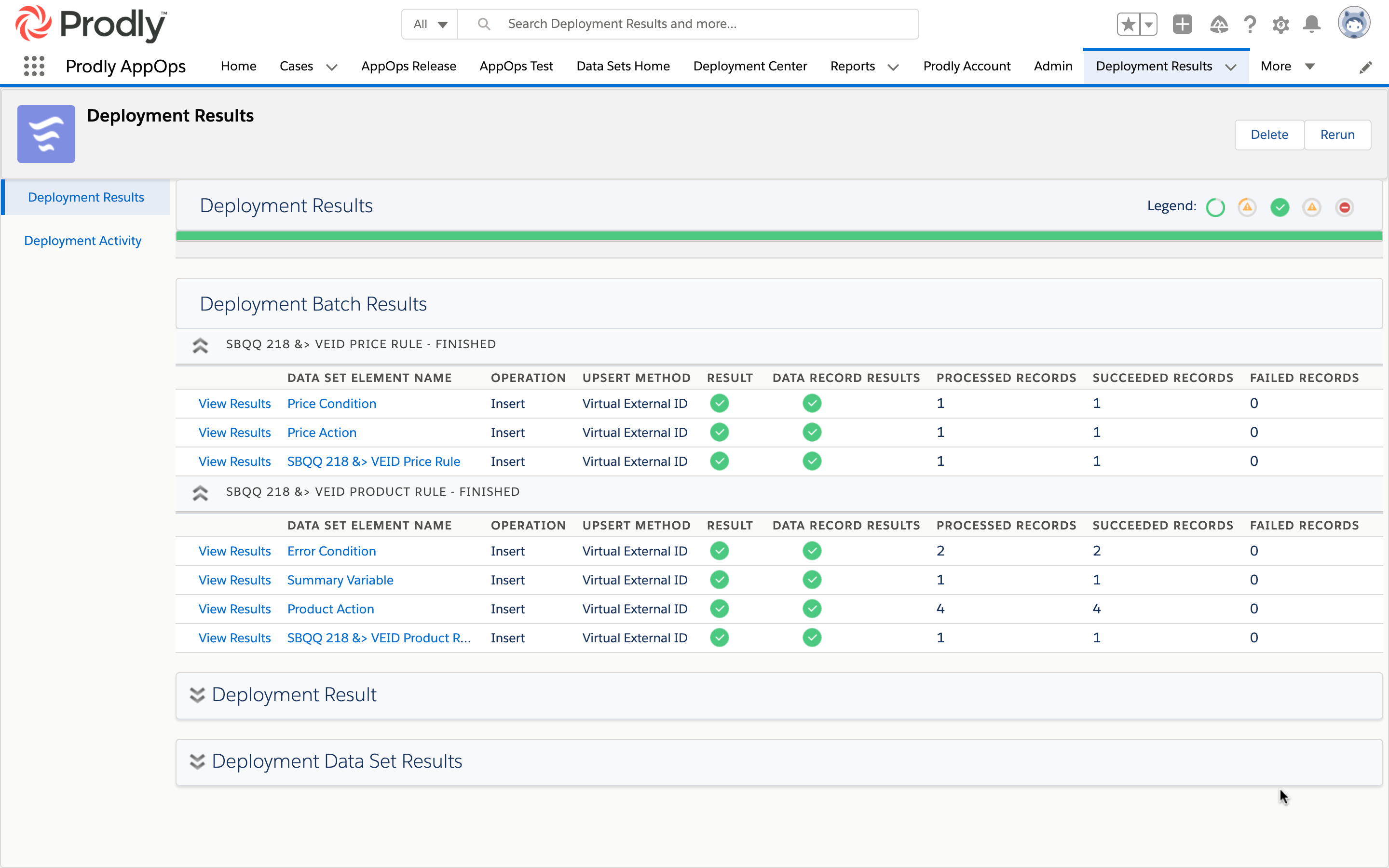Collapse the SBQQ 218 VEID PRICE RULE section
The height and width of the screenshot is (868, 1389).
click(200, 344)
